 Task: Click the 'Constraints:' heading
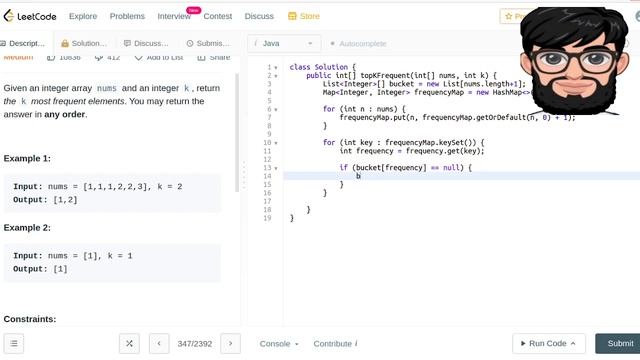(30, 319)
